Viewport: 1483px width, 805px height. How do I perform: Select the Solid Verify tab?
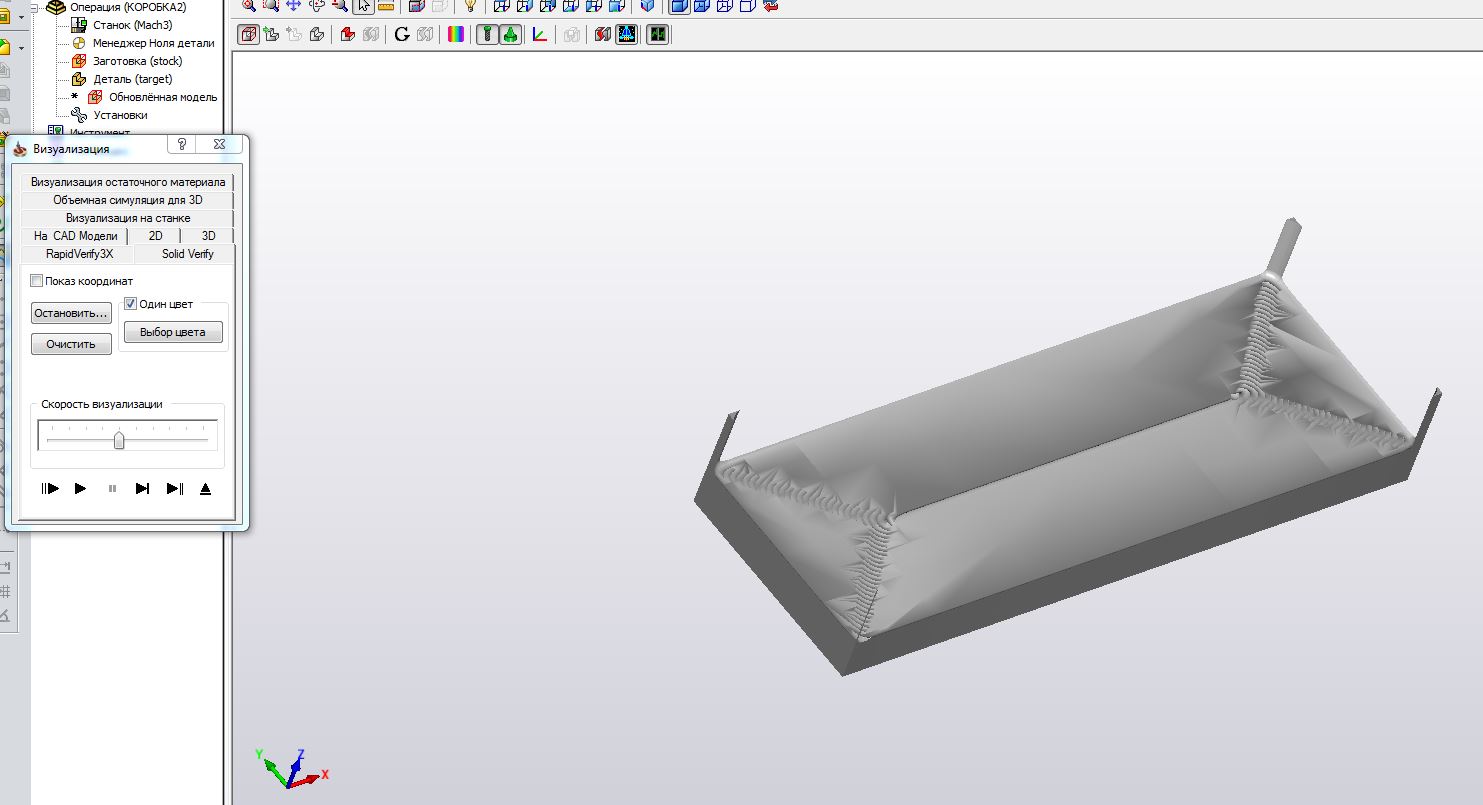pyautogui.click(x=188, y=254)
